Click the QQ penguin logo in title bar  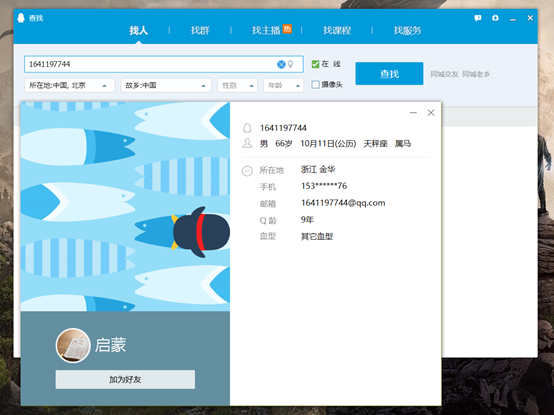(21, 18)
